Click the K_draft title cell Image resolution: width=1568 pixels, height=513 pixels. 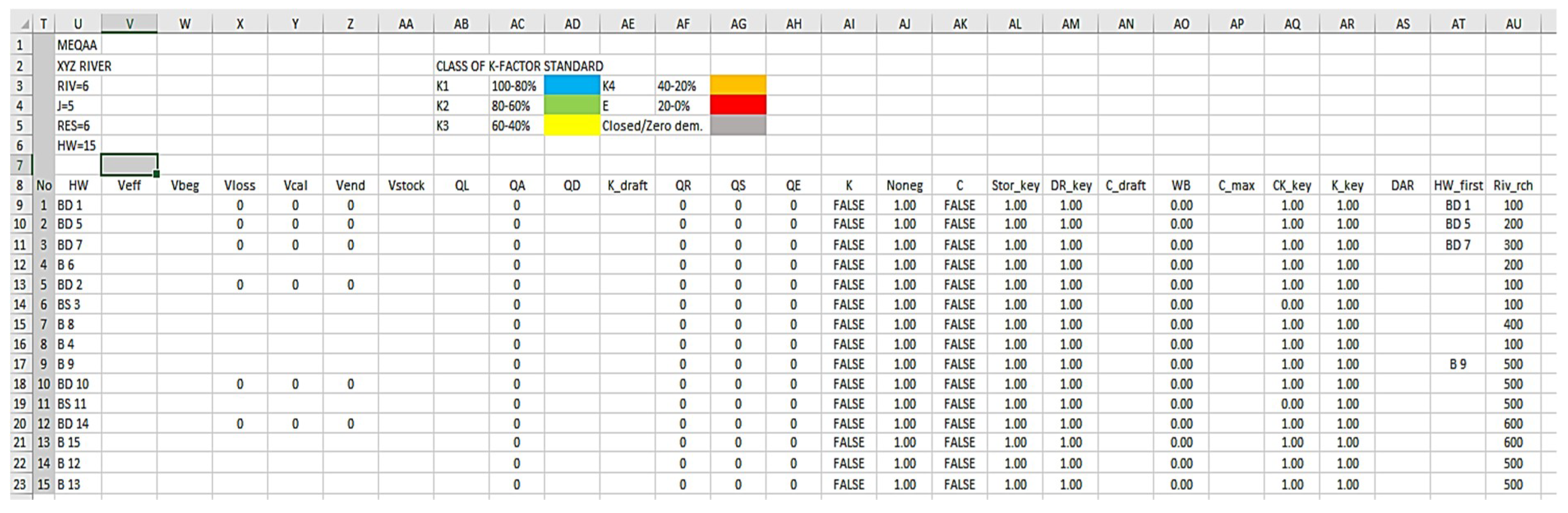[x=627, y=185]
